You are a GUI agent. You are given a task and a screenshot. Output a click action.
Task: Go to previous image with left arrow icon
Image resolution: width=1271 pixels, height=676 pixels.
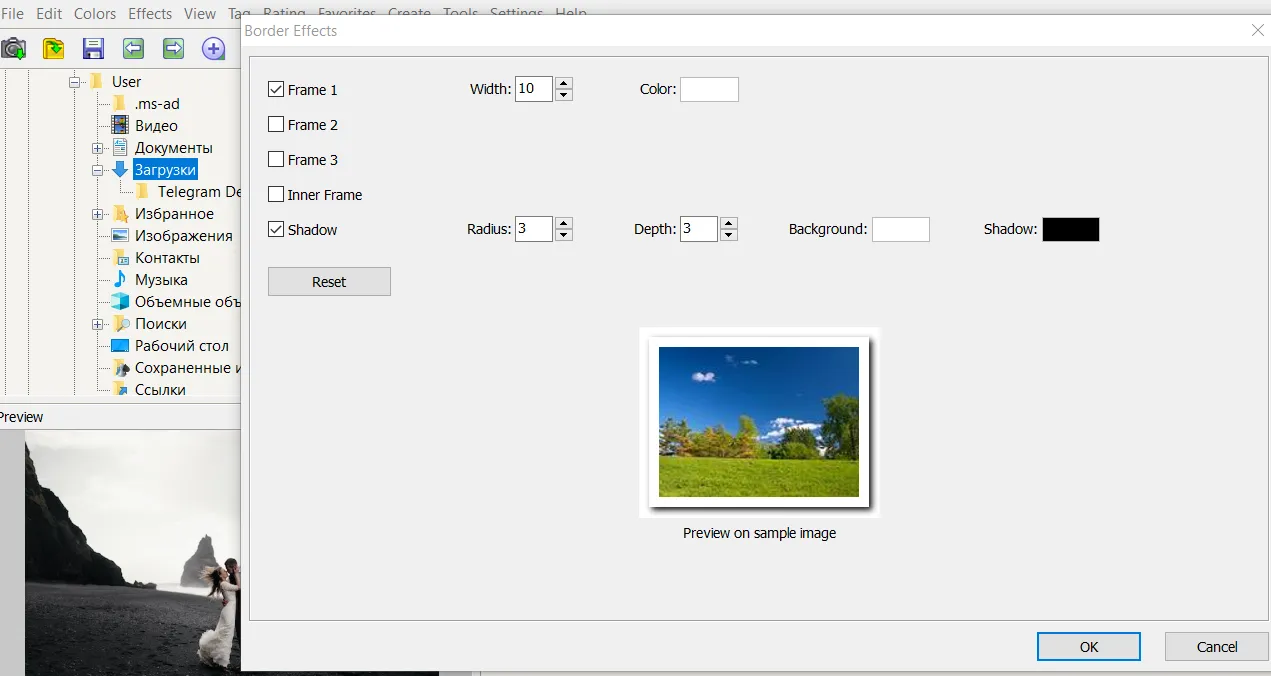pos(133,48)
